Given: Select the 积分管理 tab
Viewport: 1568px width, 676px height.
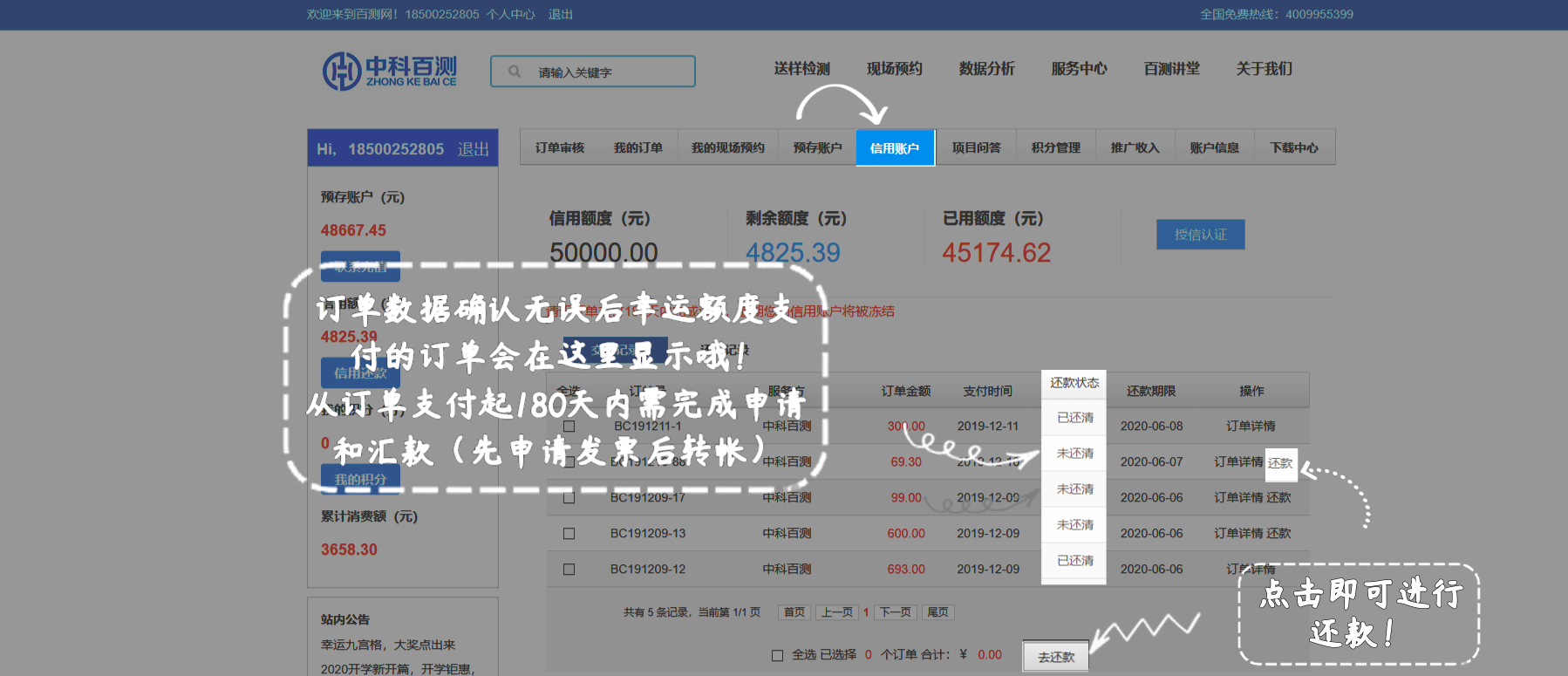Looking at the screenshot, I should tap(1055, 148).
